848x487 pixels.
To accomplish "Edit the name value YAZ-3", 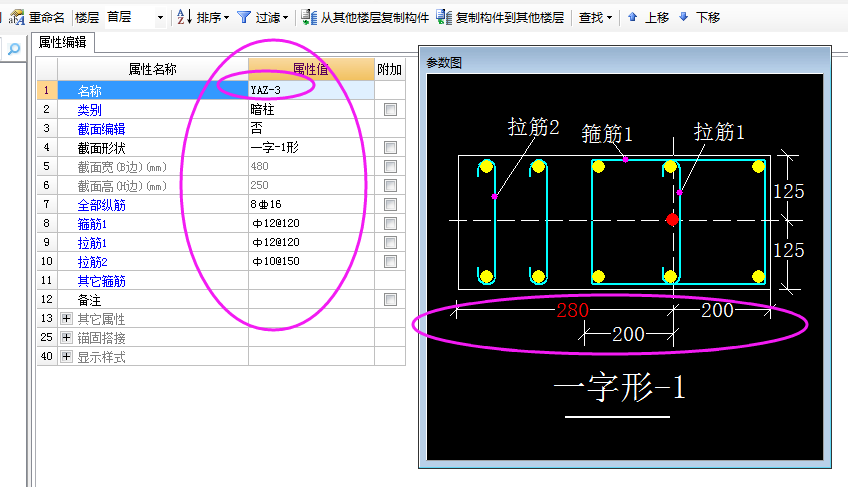I will pyautogui.click(x=311, y=90).
